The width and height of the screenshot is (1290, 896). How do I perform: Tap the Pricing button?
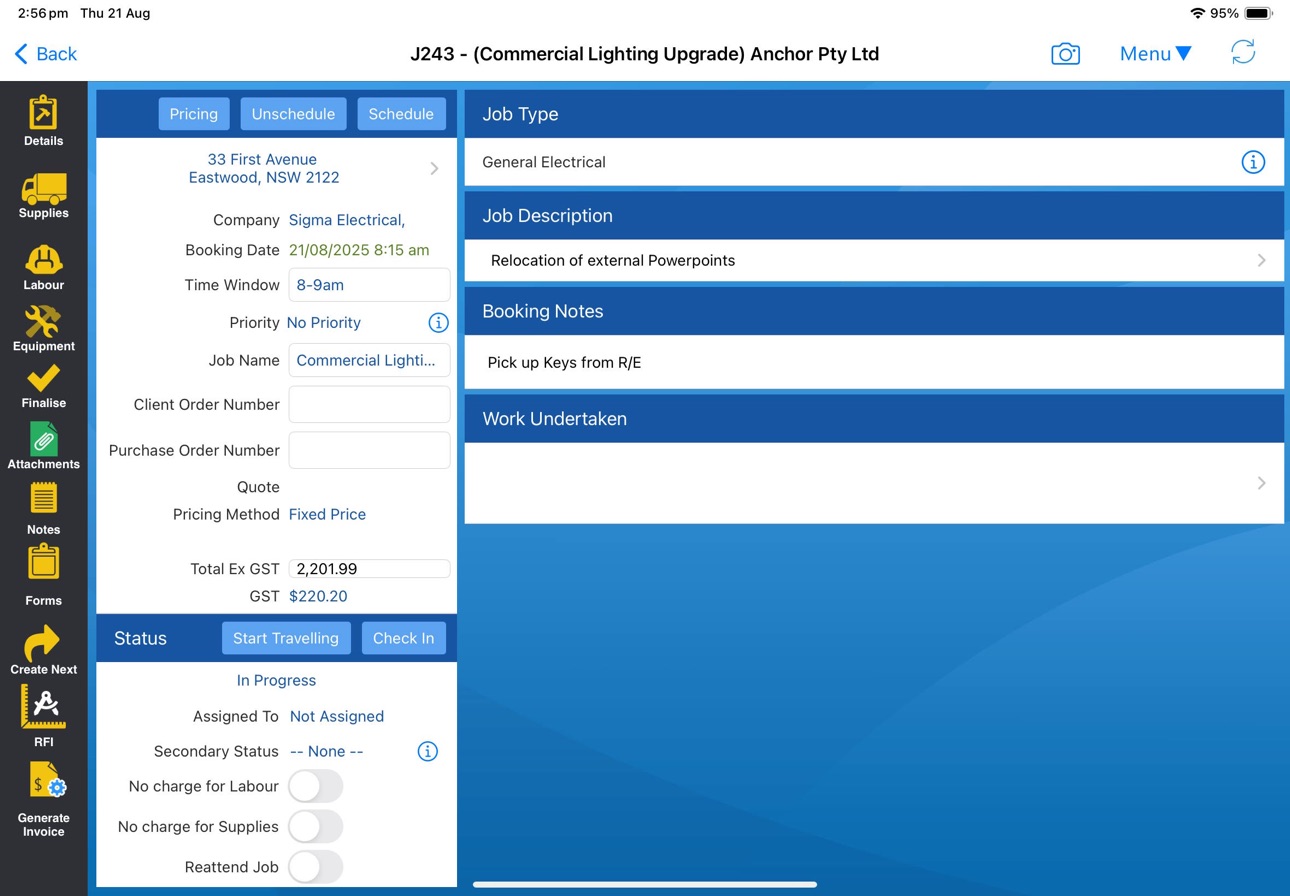pyautogui.click(x=194, y=114)
